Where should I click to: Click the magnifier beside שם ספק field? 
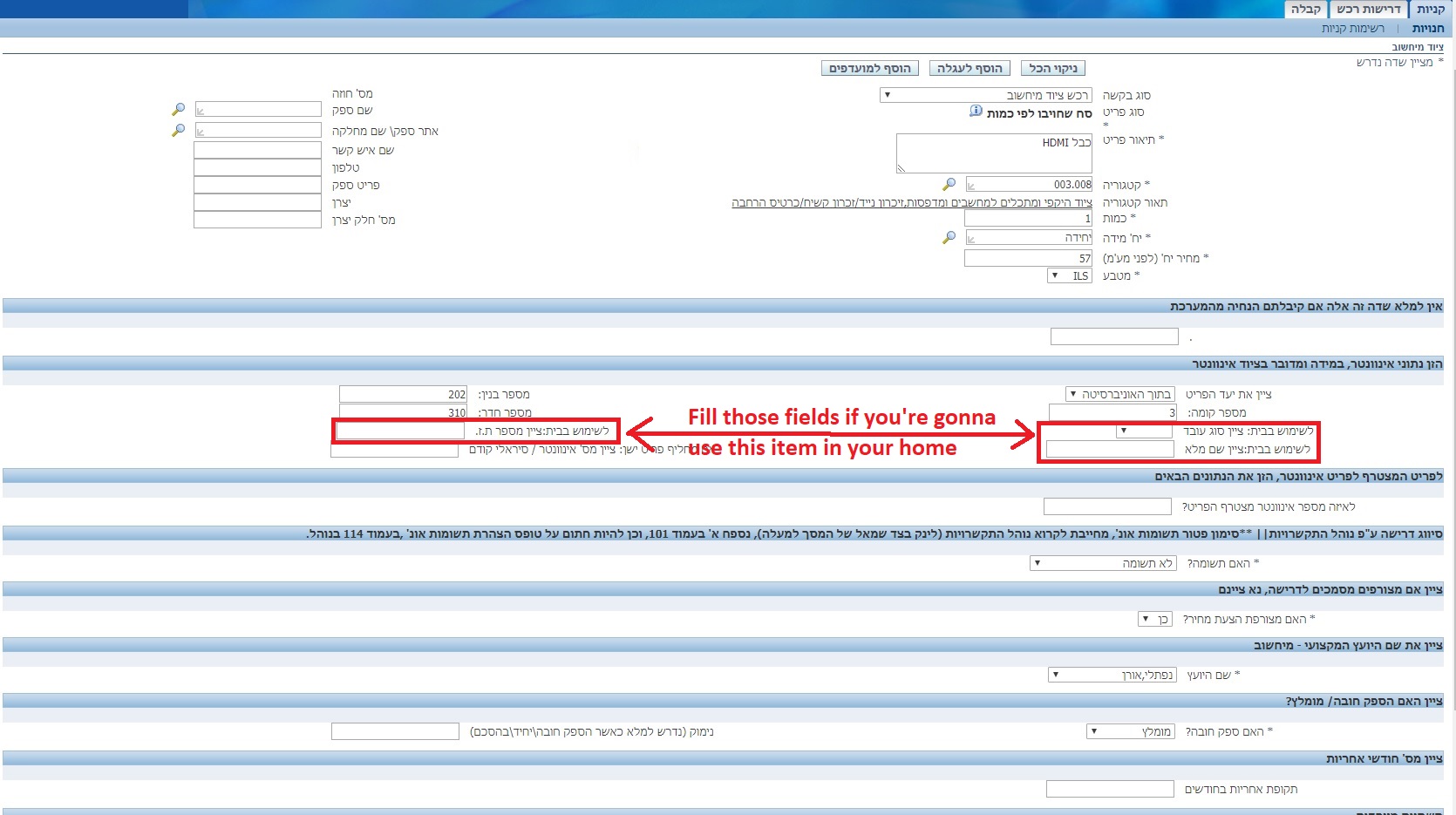178,110
